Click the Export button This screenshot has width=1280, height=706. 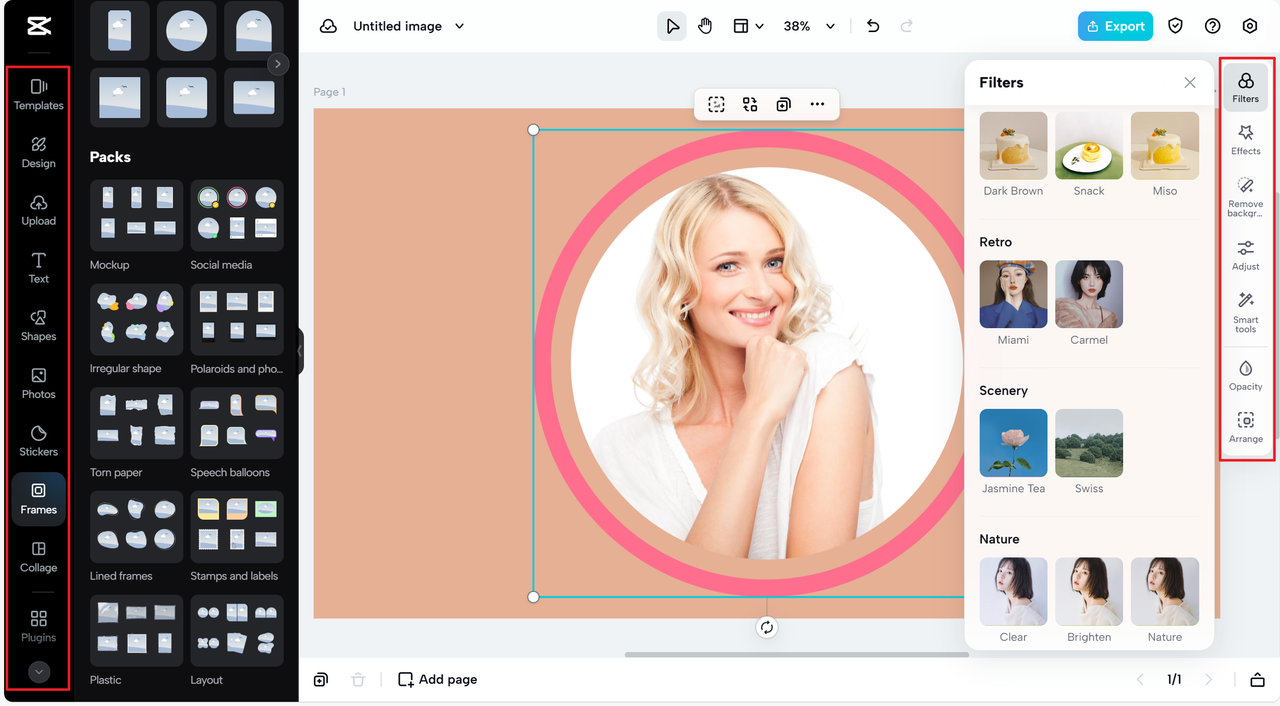[1115, 26]
